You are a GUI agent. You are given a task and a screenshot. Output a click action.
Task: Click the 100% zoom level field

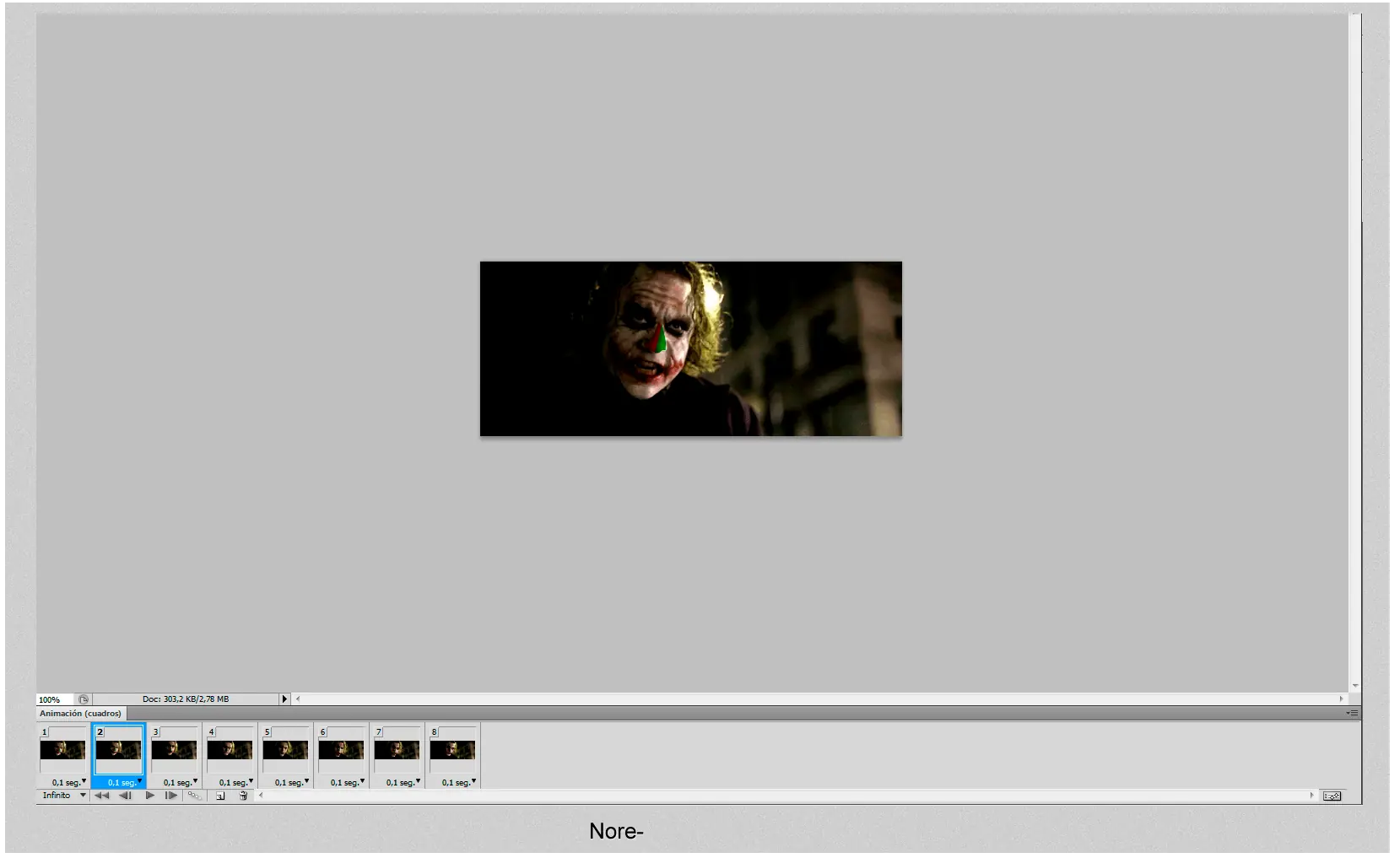point(56,699)
